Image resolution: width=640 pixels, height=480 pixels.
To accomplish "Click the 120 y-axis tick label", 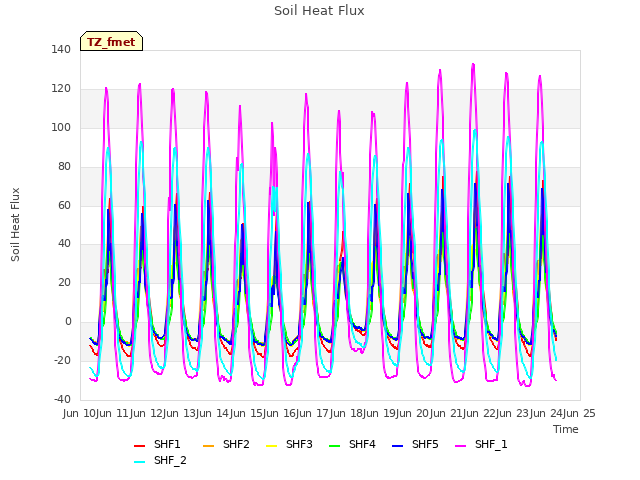I will point(61,89).
